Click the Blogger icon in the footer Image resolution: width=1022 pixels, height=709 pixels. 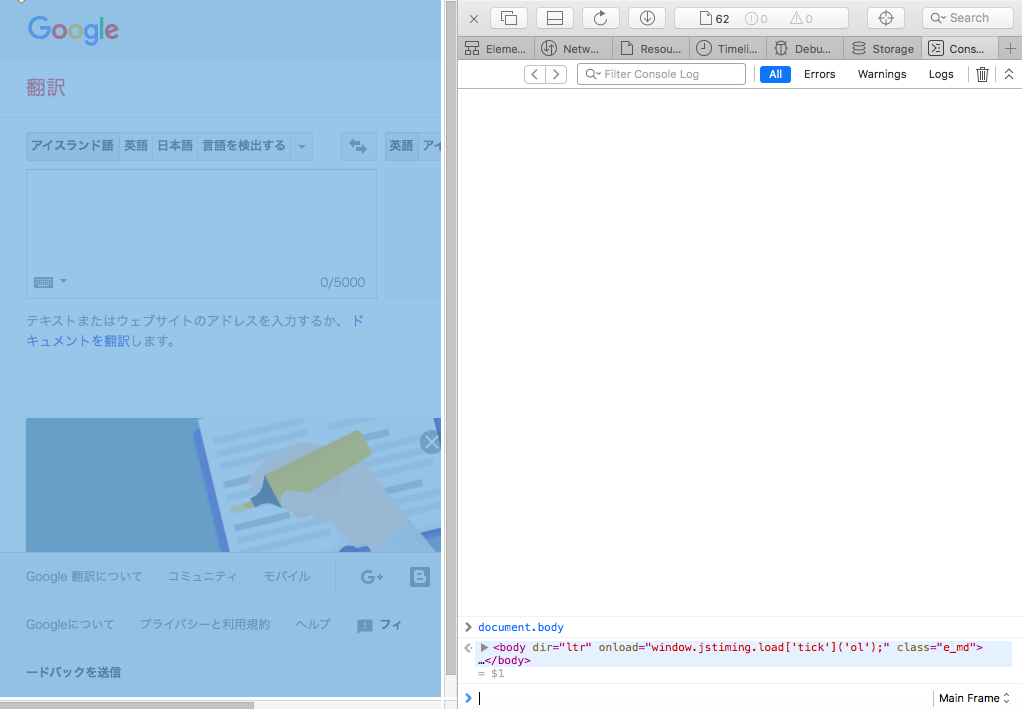pos(420,577)
